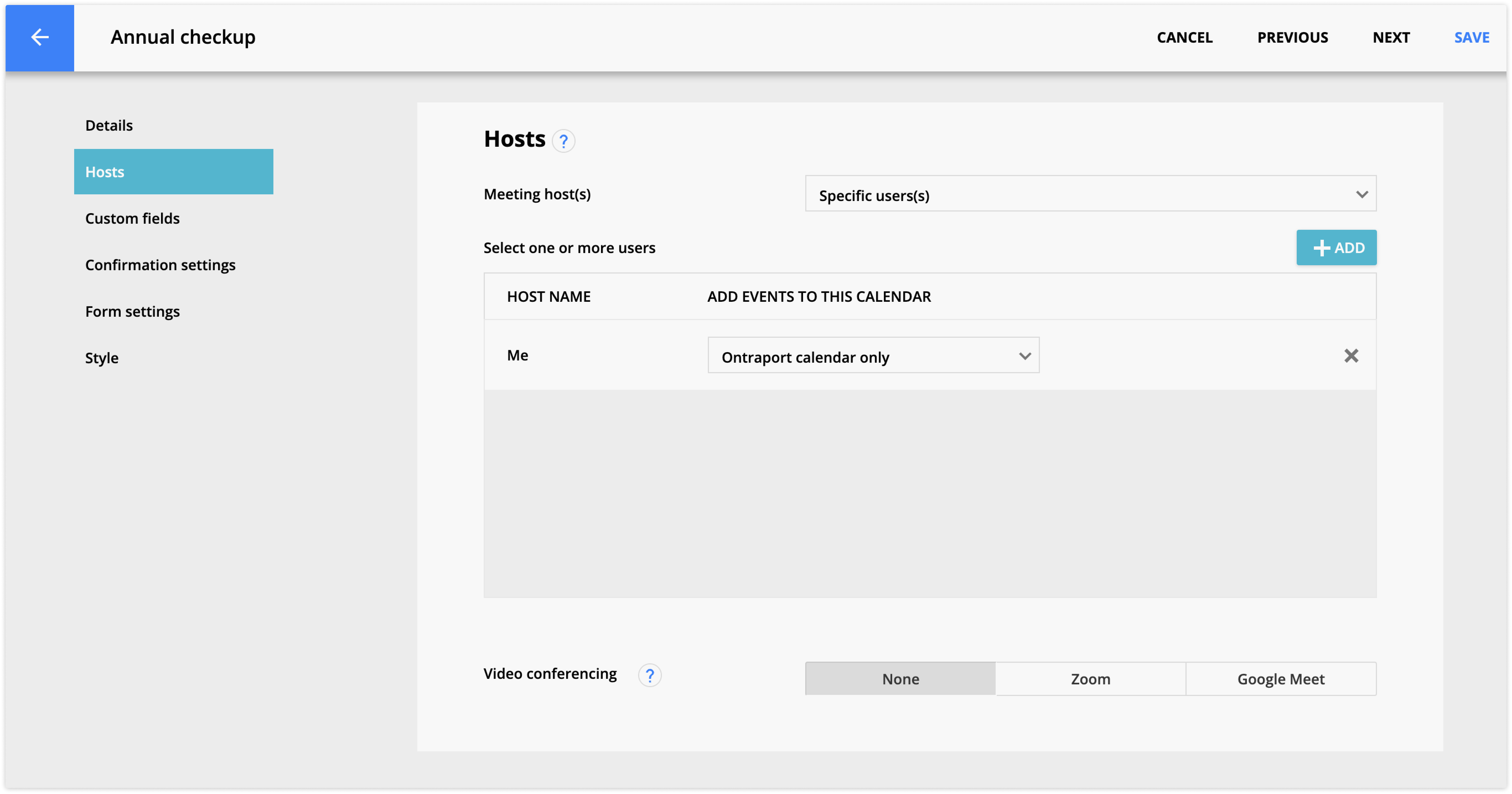Click the Me host name cell

(x=517, y=355)
